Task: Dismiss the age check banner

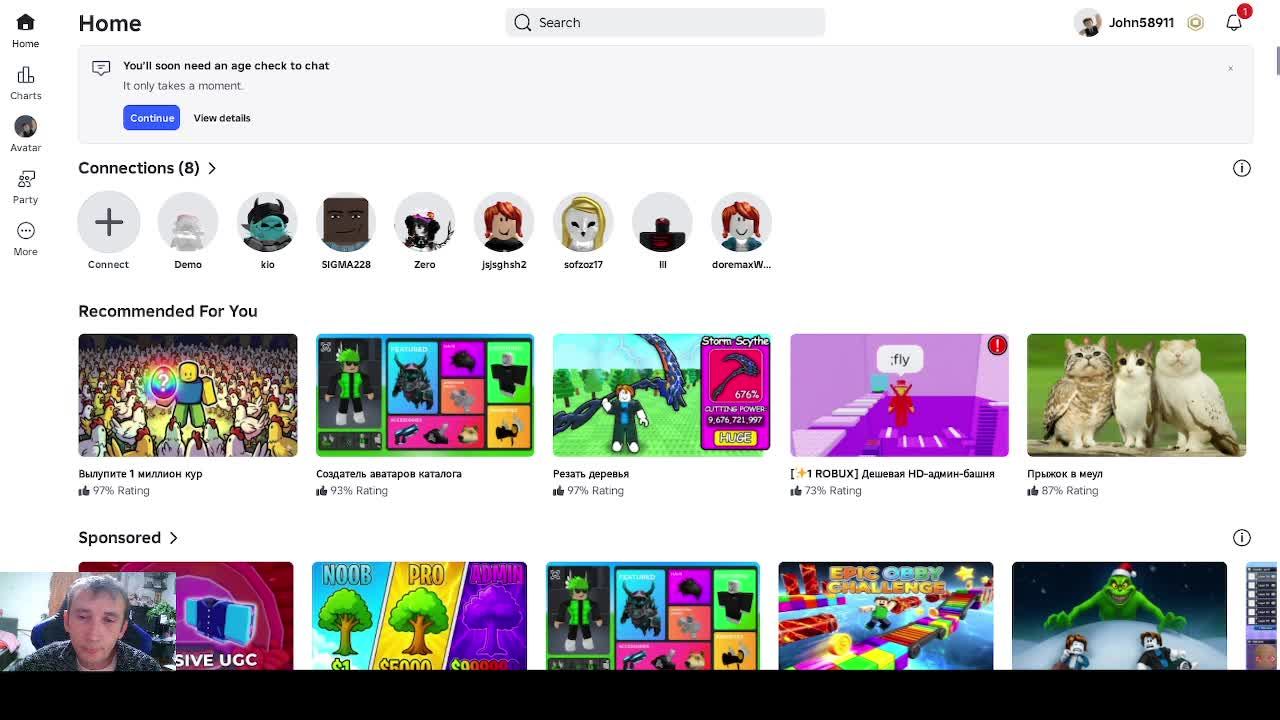Action: tap(1230, 68)
